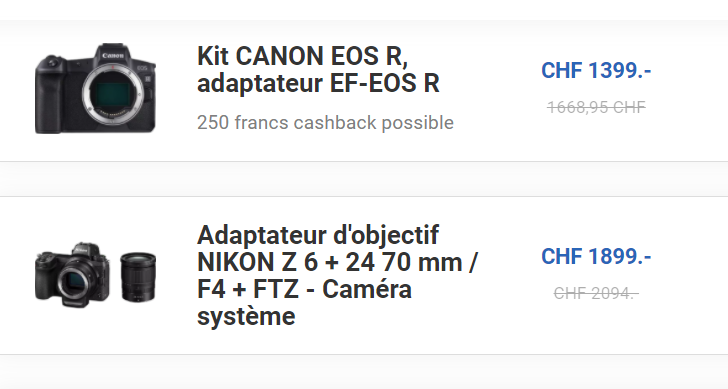Image resolution: width=728 pixels, height=389 pixels.
Task: Click the "adaptateur EF-EOS R" title line
Action: tap(318, 83)
